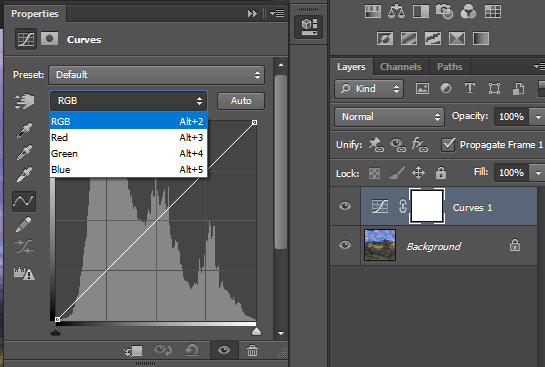This screenshot has width=545, height=367.
Task: Open the 3D panel icon
Action: [309, 27]
